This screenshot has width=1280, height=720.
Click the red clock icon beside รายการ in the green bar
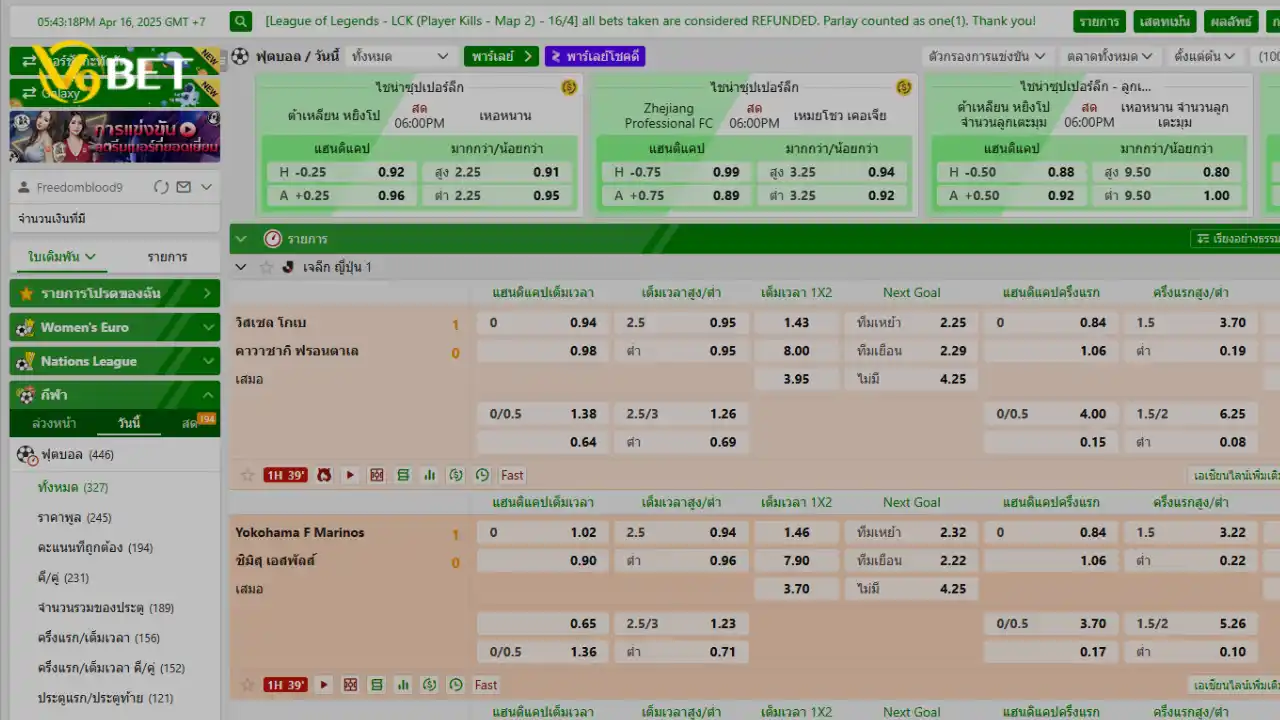click(272, 239)
